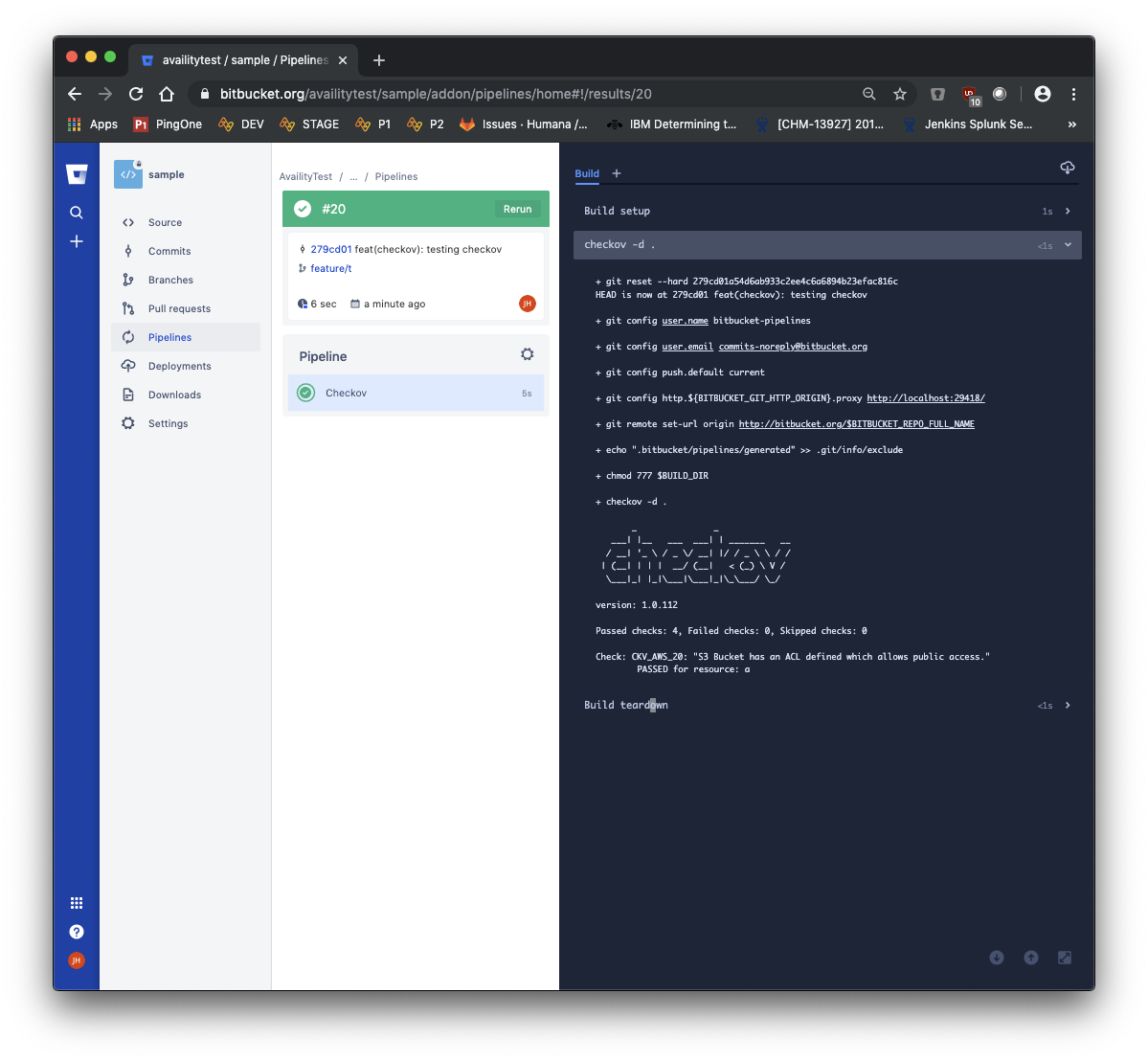1148x1061 pixels.
Task: Click the JH profile avatar in sidebar
Action: [x=77, y=960]
